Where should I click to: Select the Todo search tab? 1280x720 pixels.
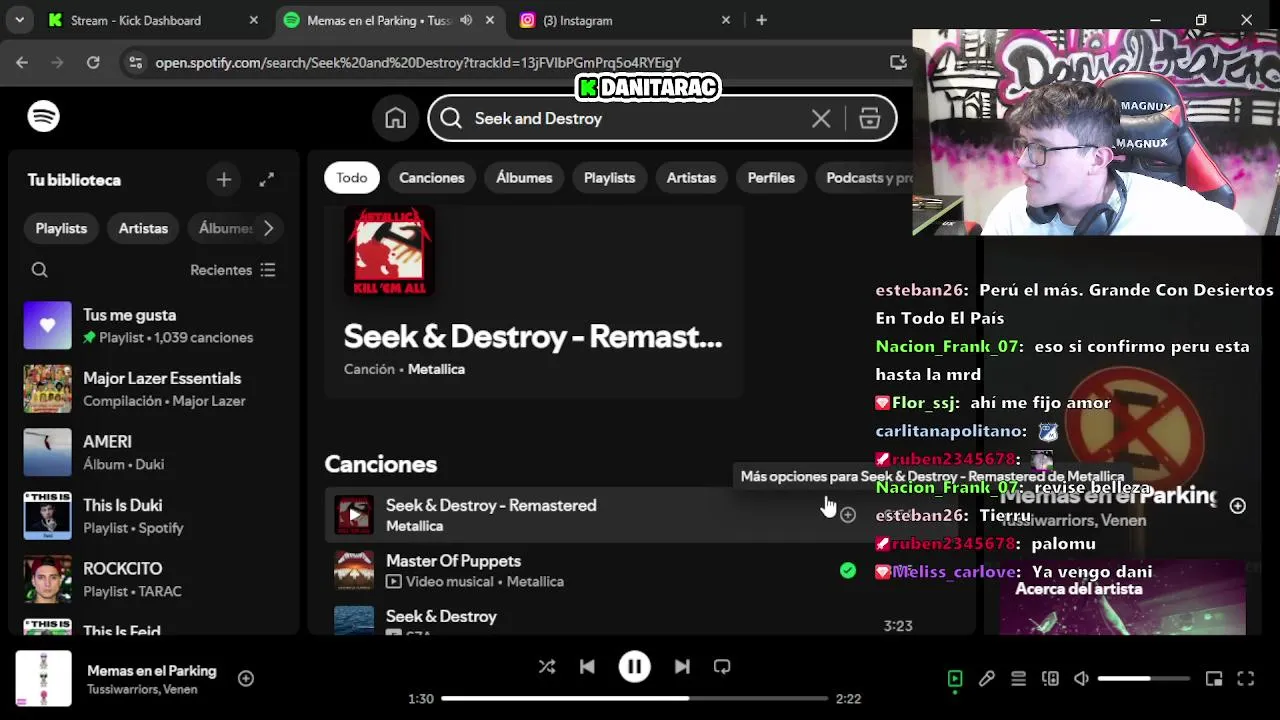(351, 178)
